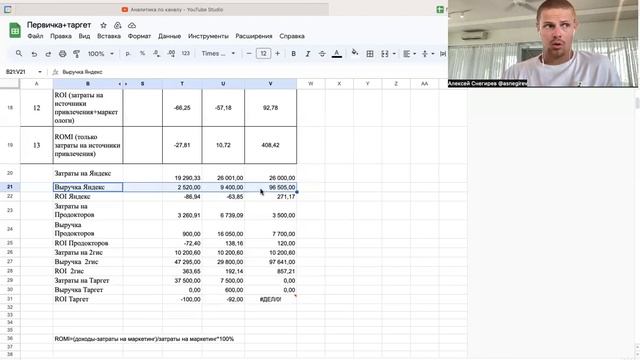Click the ROMI formula note in row 36
Viewport: 640px width, 360px height.
(x=144, y=339)
